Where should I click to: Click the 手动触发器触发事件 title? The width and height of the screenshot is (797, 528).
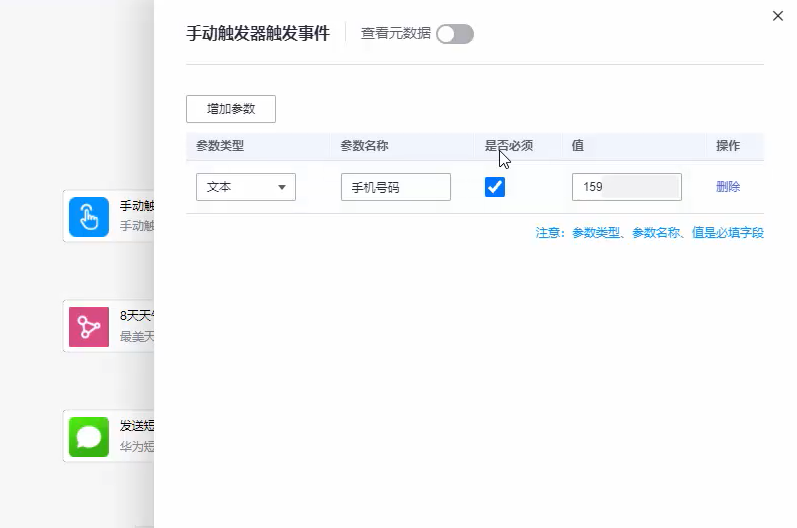(x=258, y=34)
